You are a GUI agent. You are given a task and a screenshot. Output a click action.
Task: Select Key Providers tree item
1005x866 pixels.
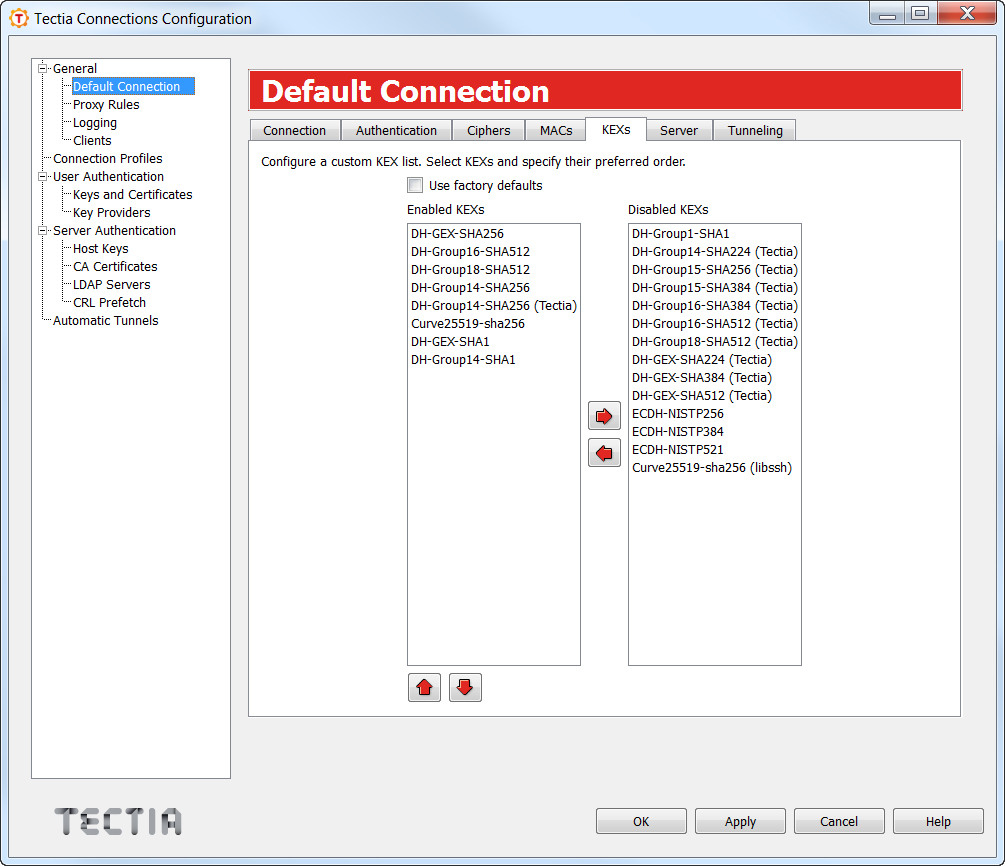(x=112, y=212)
